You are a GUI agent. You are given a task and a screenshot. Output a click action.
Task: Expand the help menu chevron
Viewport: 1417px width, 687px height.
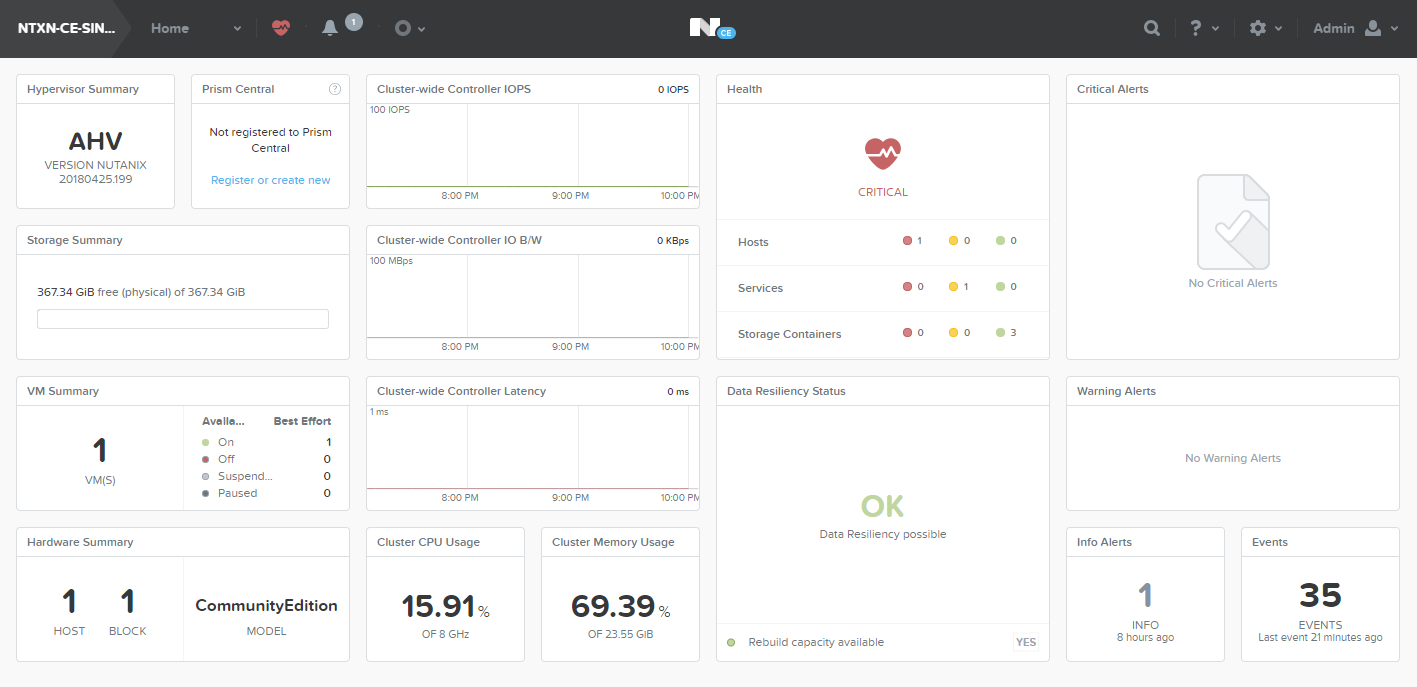tap(1216, 29)
